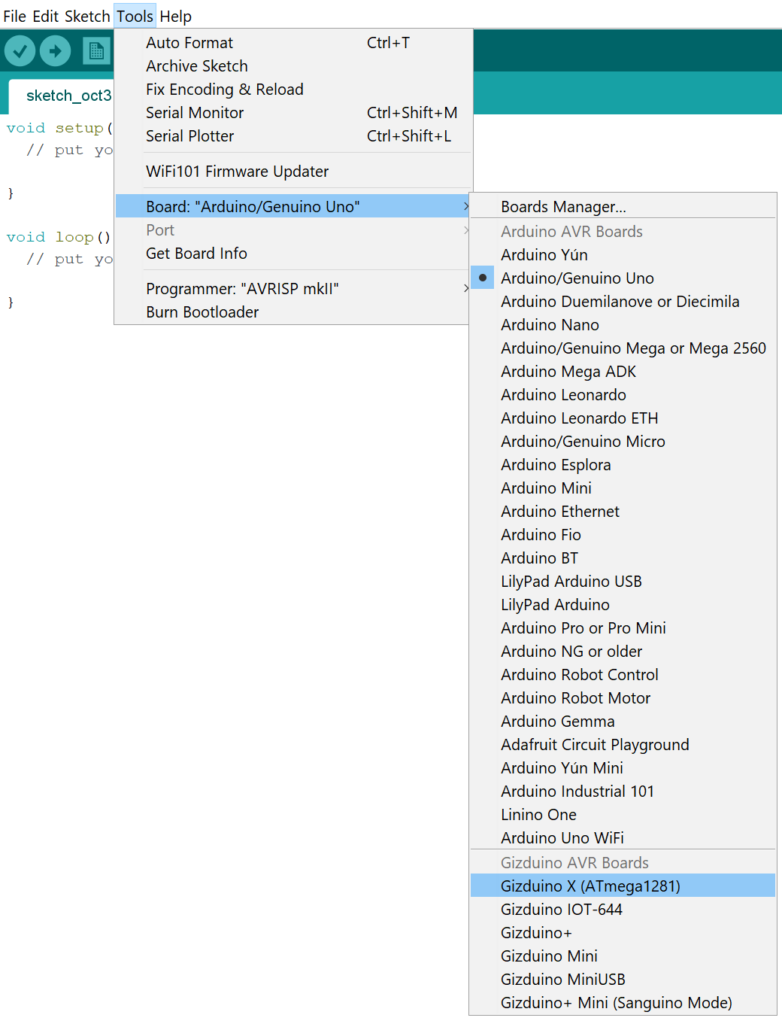The width and height of the screenshot is (782, 1024).
Task: Expand the Port submenu
Action: coord(160,229)
